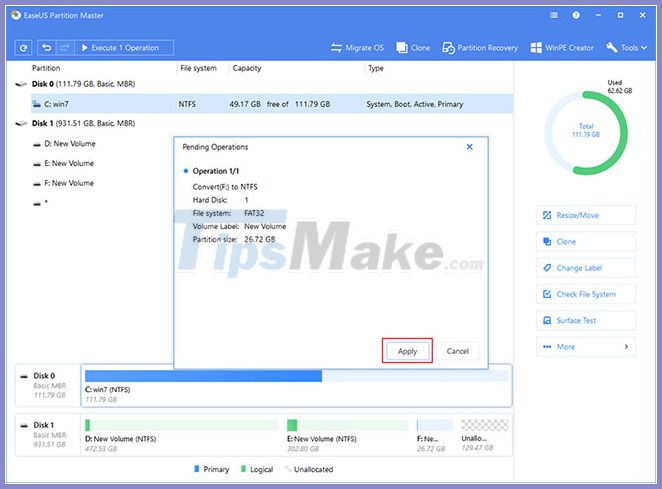
Task: Start Surface Test from the side panel
Action: [585, 320]
